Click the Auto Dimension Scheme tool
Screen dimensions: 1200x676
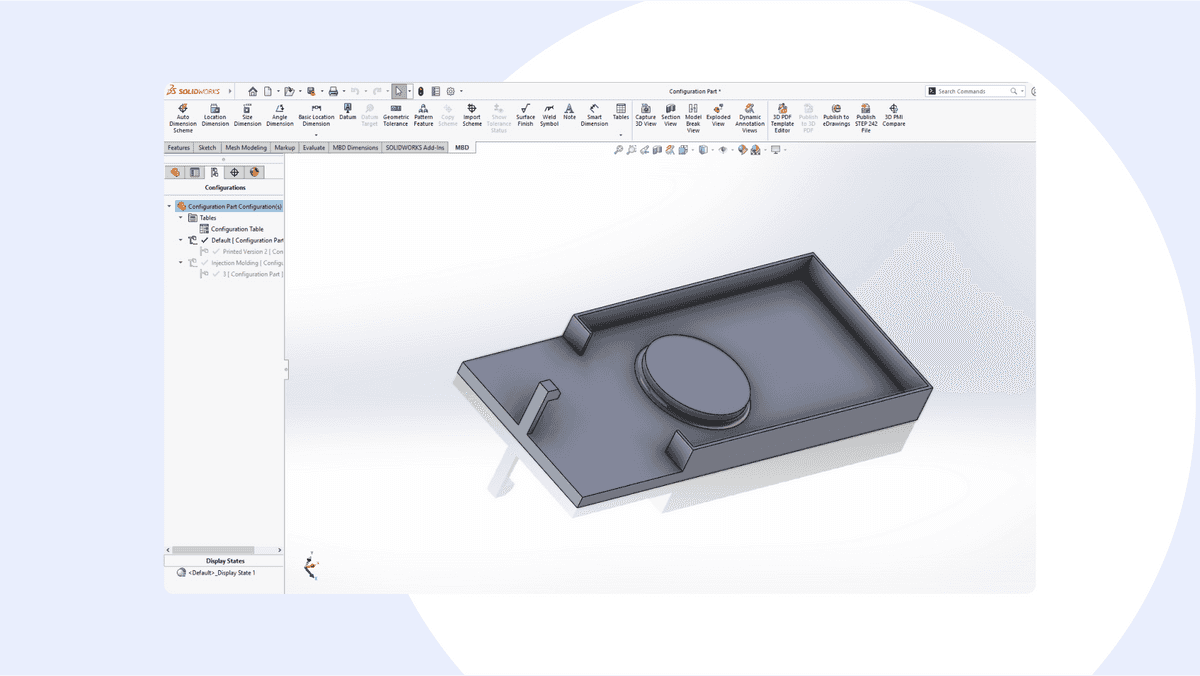click(183, 117)
